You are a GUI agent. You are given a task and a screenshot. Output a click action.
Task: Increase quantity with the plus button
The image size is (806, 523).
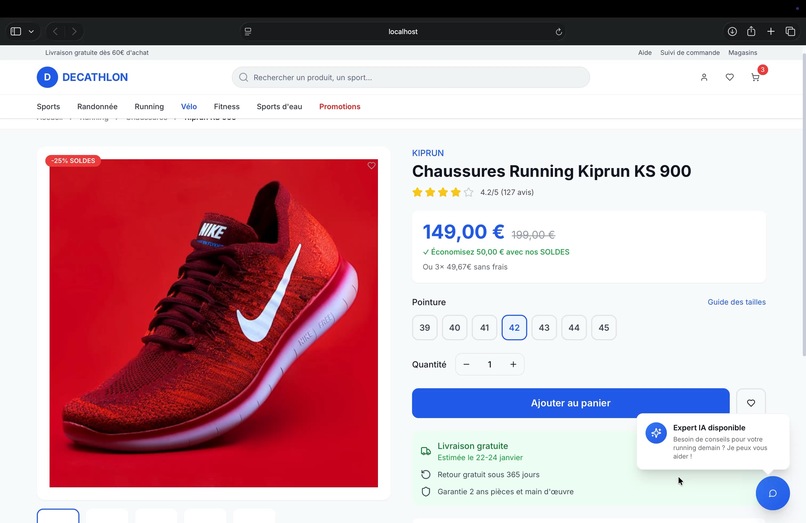[513, 364]
